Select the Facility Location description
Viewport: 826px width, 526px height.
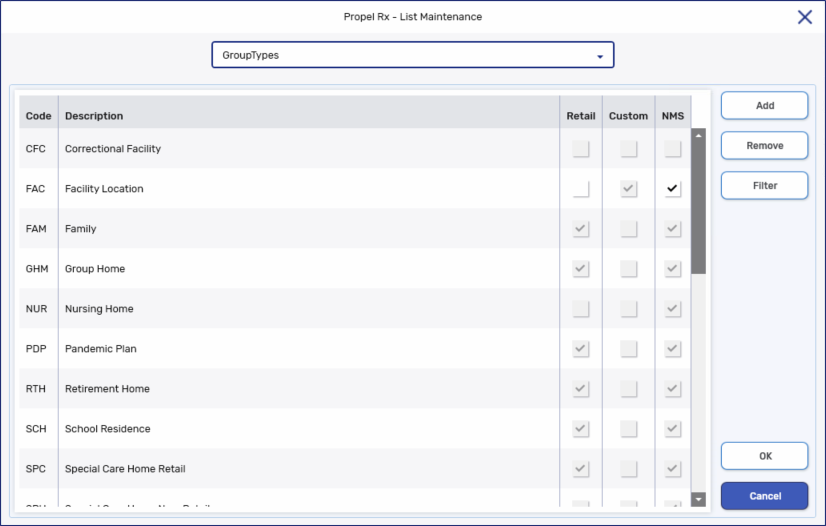(309, 188)
